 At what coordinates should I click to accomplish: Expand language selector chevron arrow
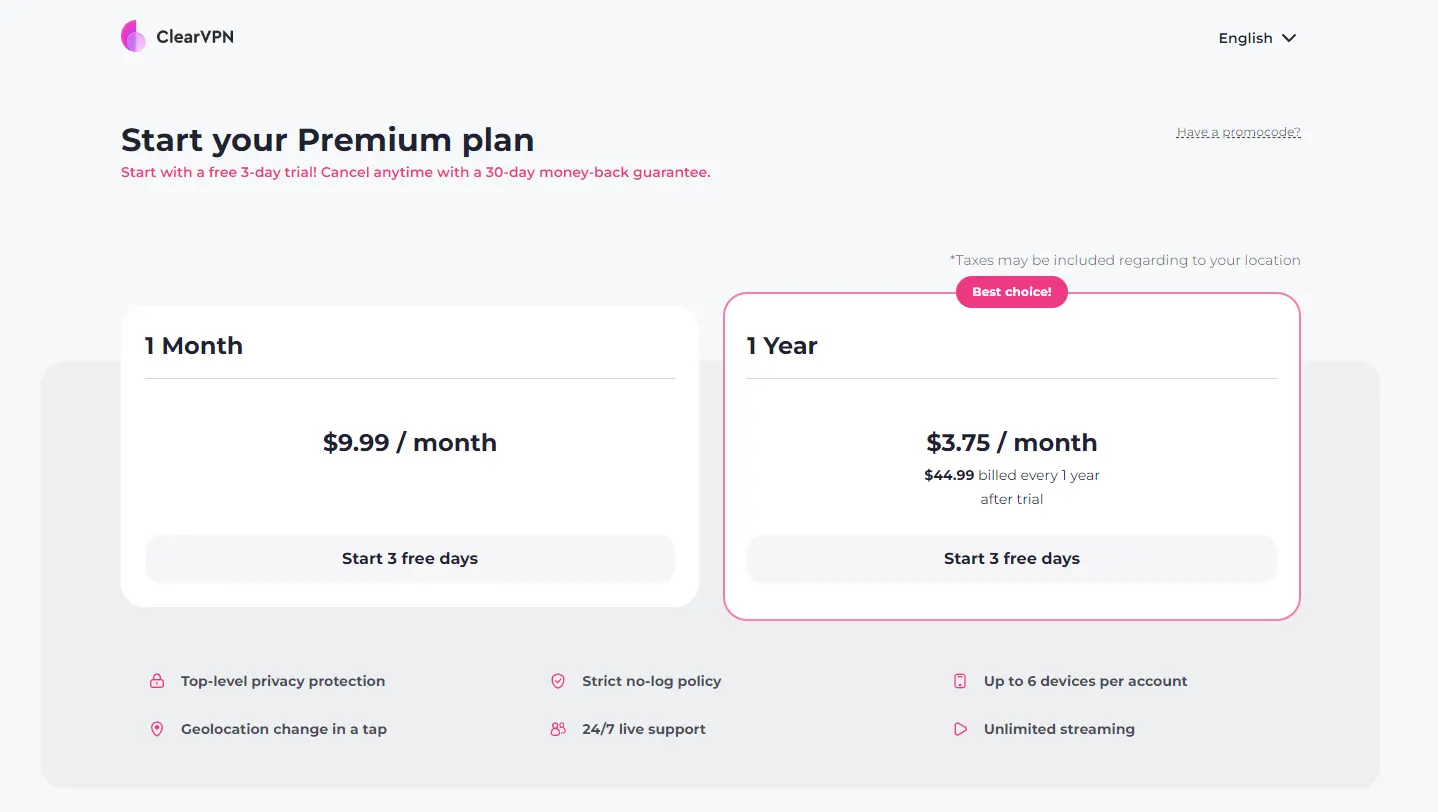tap(1289, 38)
